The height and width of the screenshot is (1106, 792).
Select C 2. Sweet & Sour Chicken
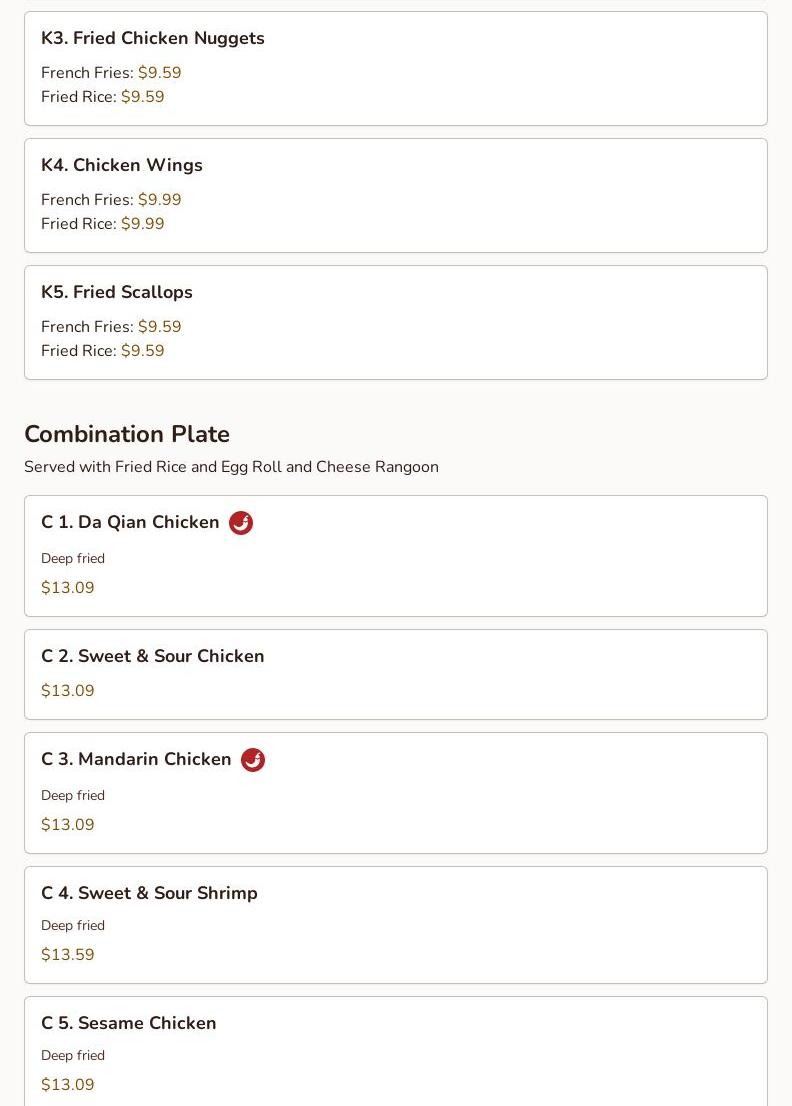click(153, 656)
